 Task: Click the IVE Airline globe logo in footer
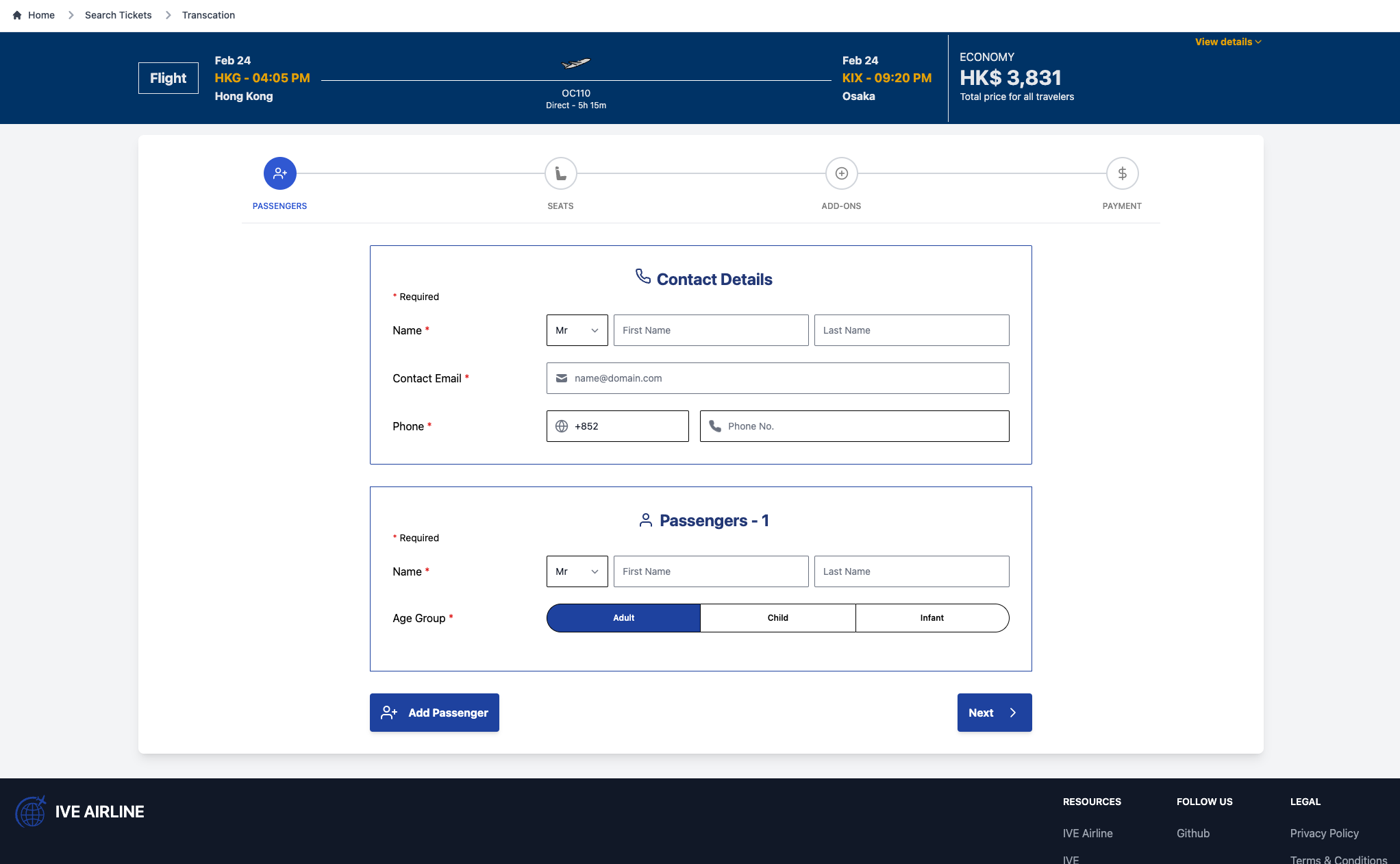point(31,812)
